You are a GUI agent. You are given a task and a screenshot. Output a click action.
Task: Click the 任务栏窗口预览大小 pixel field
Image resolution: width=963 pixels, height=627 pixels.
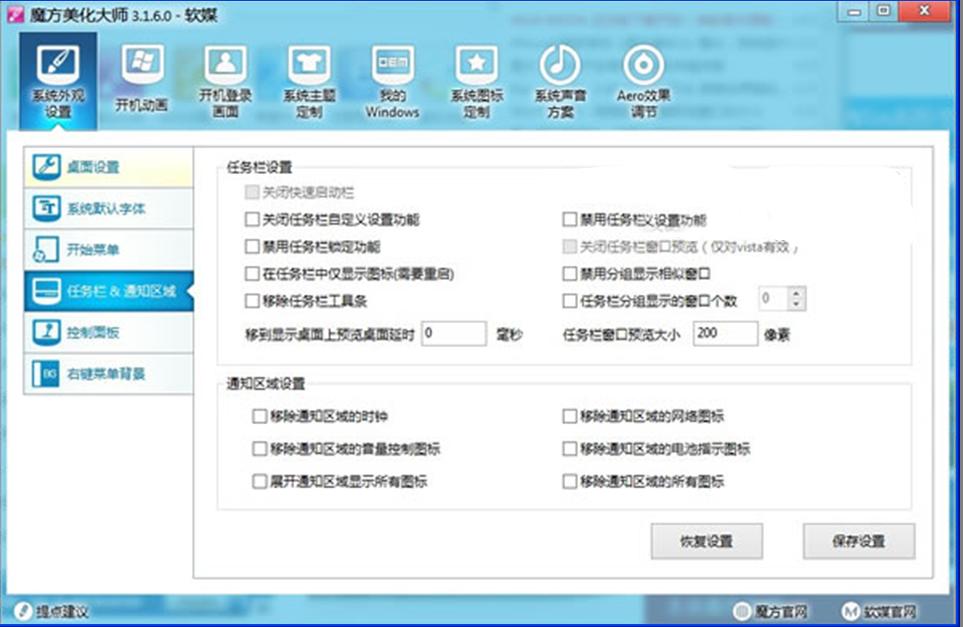725,333
